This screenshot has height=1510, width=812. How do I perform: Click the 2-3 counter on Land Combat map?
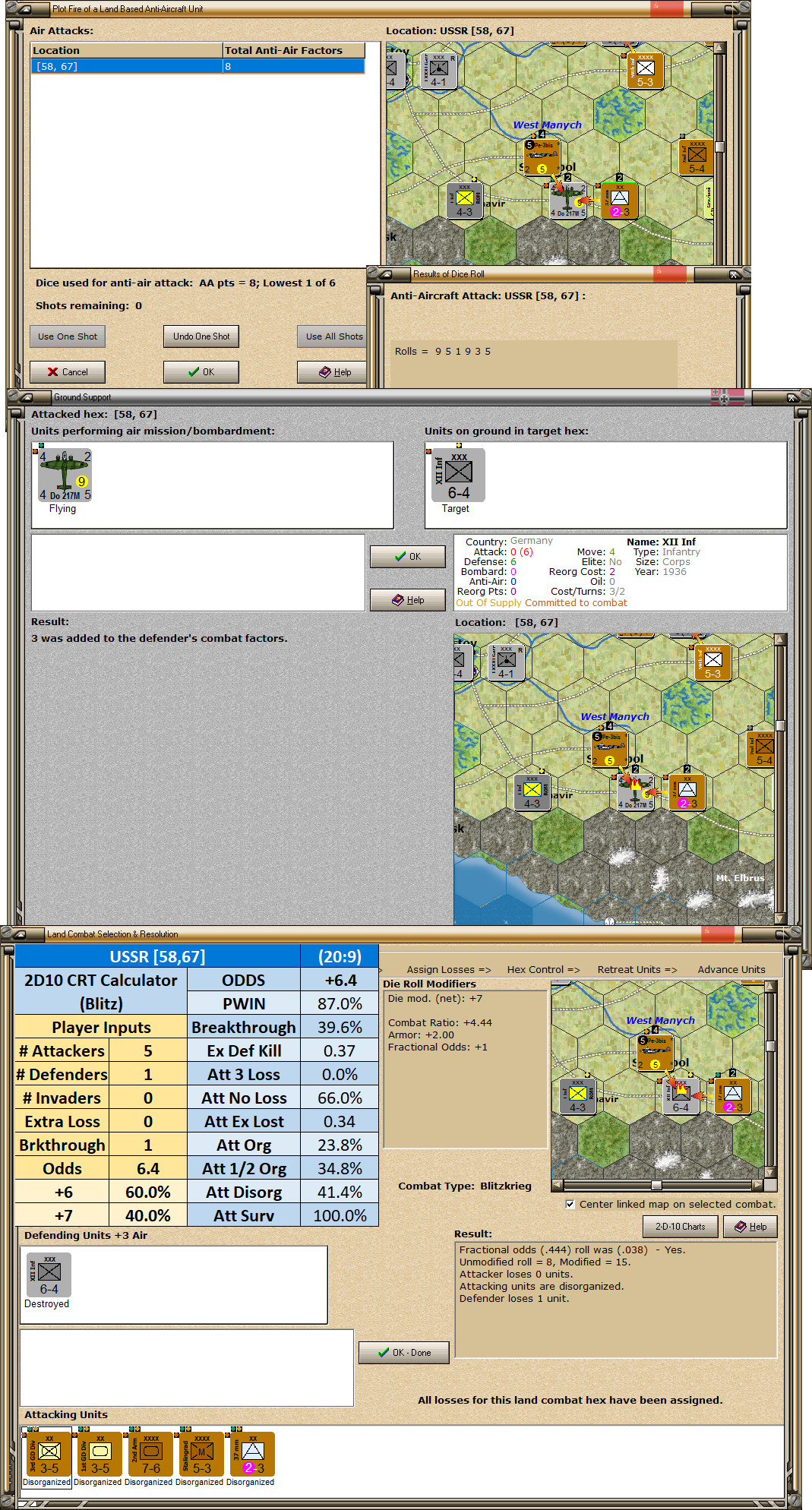pyautogui.click(x=732, y=1097)
